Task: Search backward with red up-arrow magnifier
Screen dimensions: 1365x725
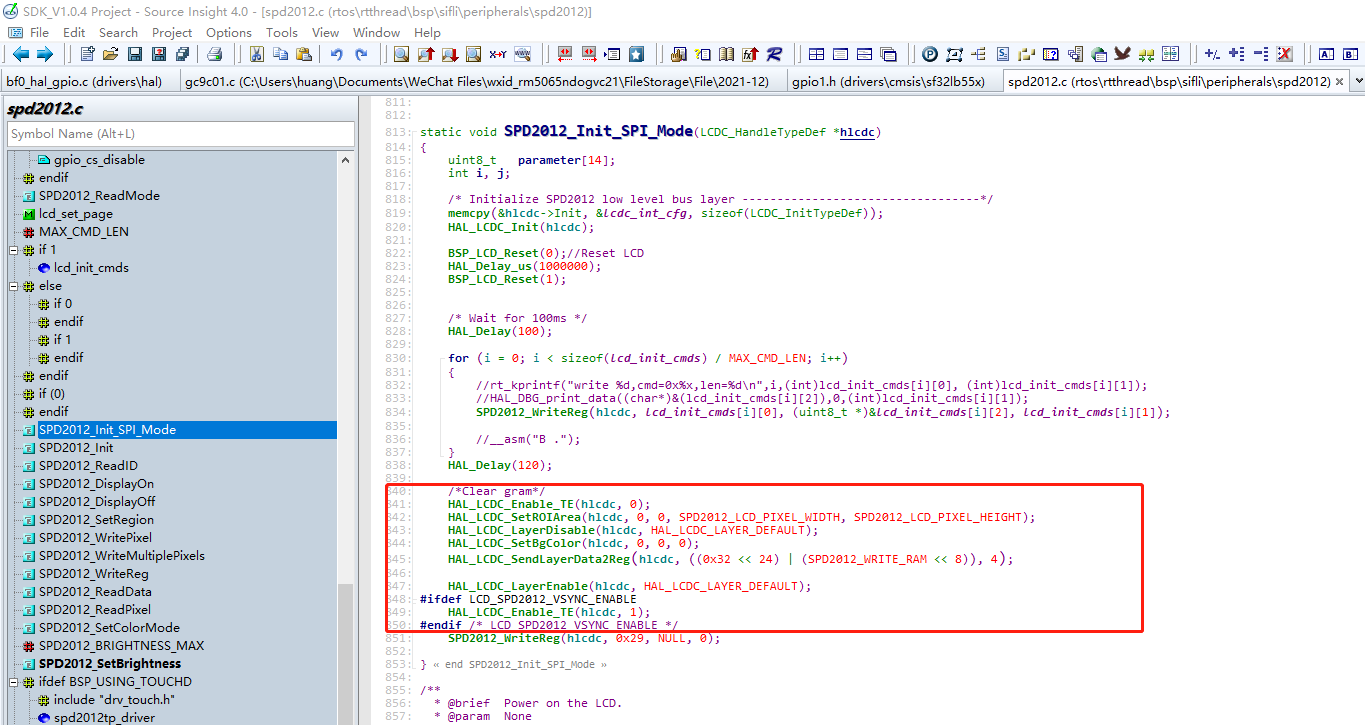Action: (426, 54)
